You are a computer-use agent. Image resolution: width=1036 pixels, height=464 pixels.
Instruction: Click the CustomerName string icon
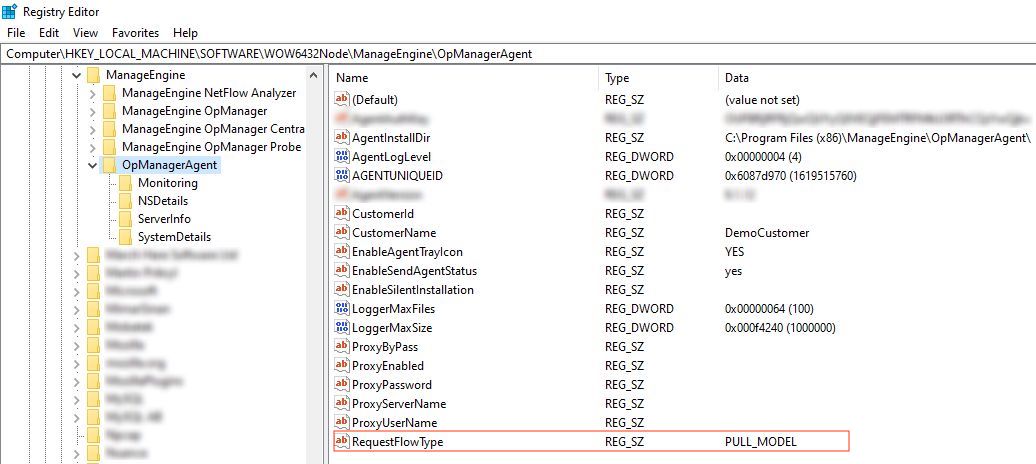(342, 233)
